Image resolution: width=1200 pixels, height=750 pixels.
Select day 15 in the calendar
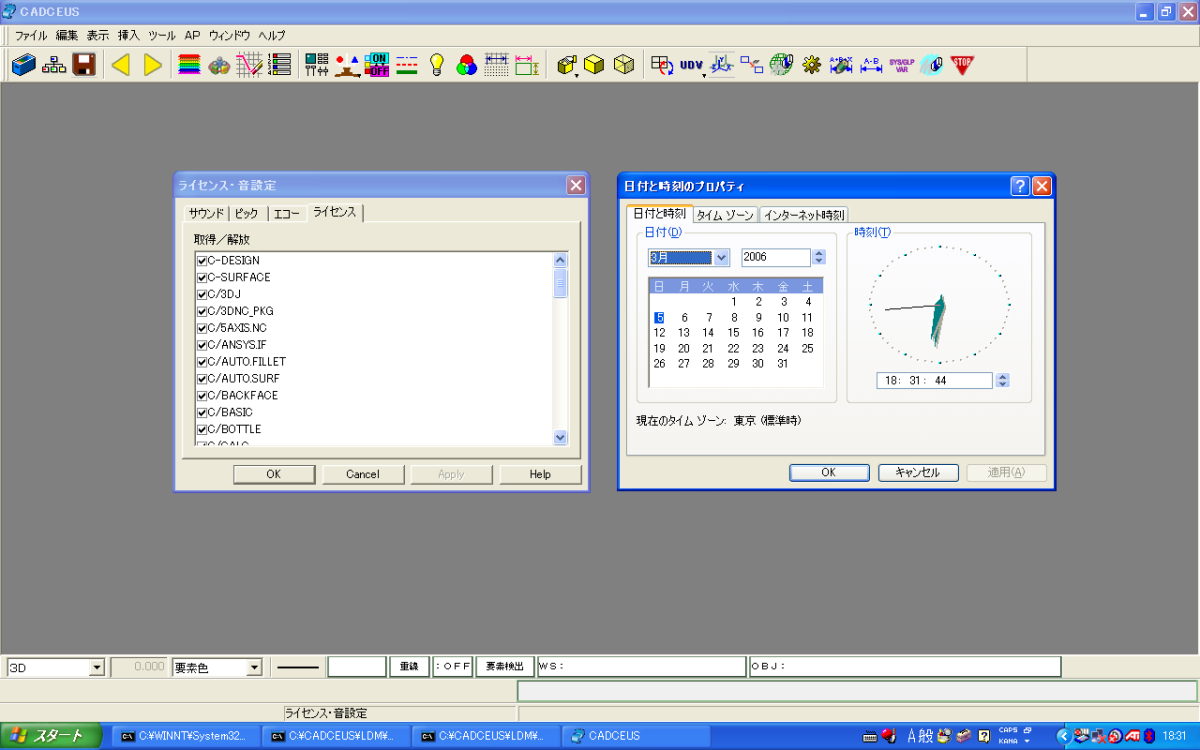click(x=733, y=333)
